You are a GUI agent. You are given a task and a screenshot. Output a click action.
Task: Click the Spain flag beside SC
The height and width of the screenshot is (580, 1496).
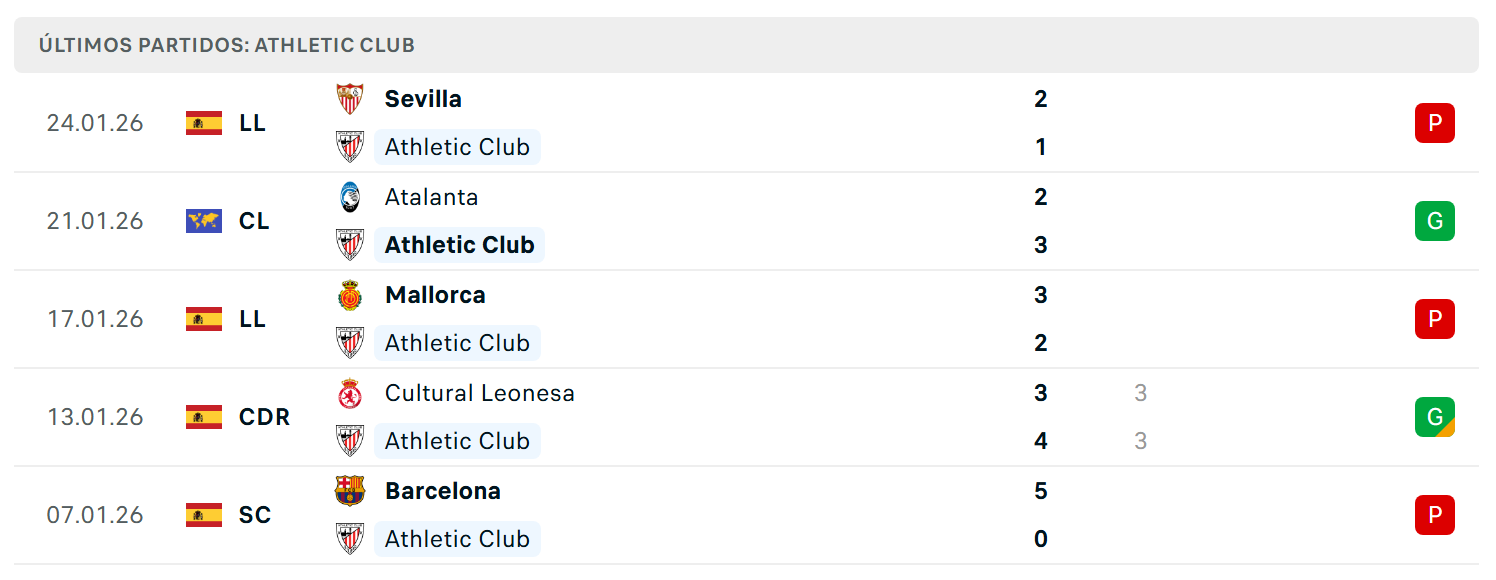coord(204,515)
